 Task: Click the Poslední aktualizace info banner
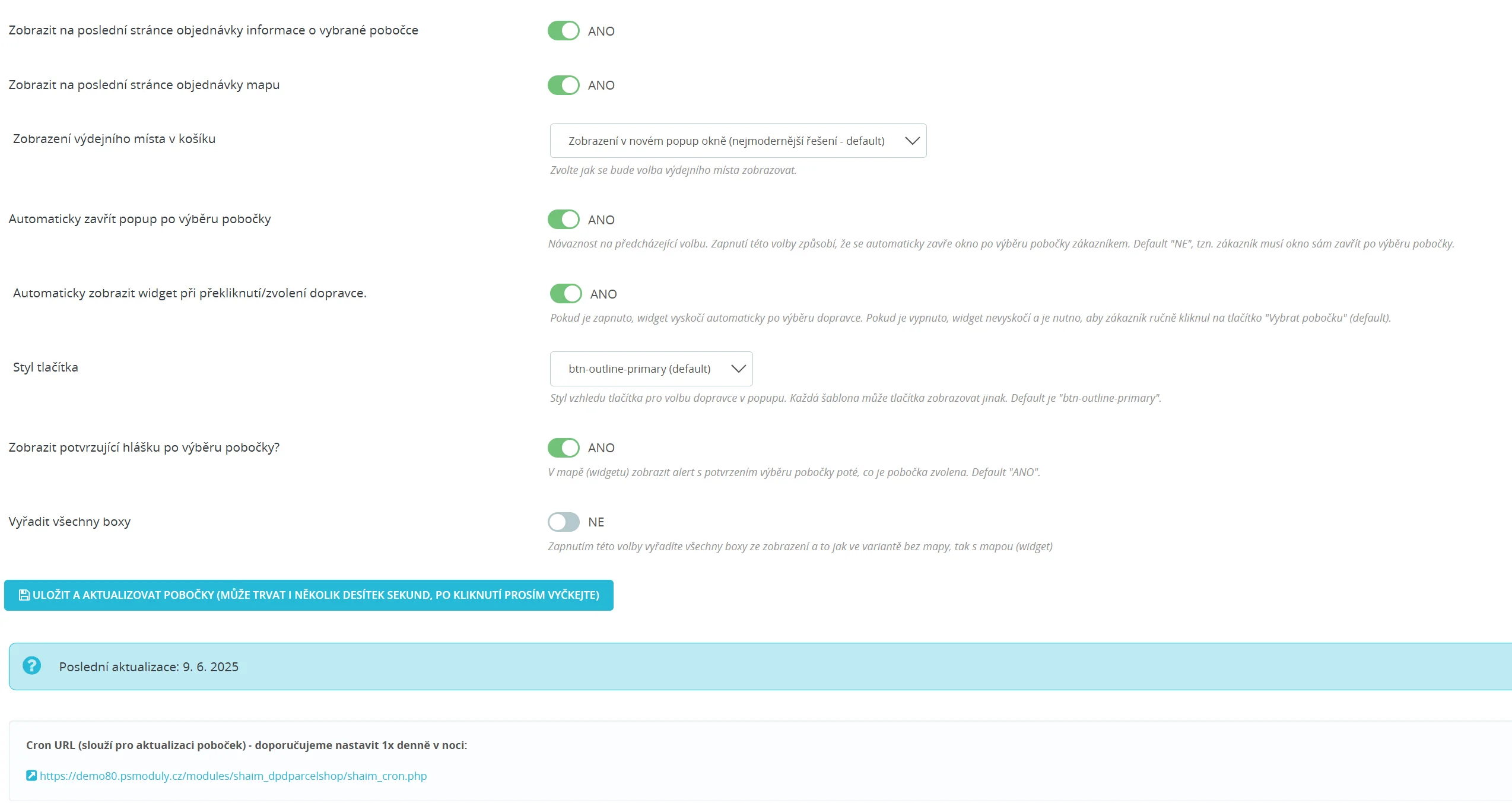(760, 666)
